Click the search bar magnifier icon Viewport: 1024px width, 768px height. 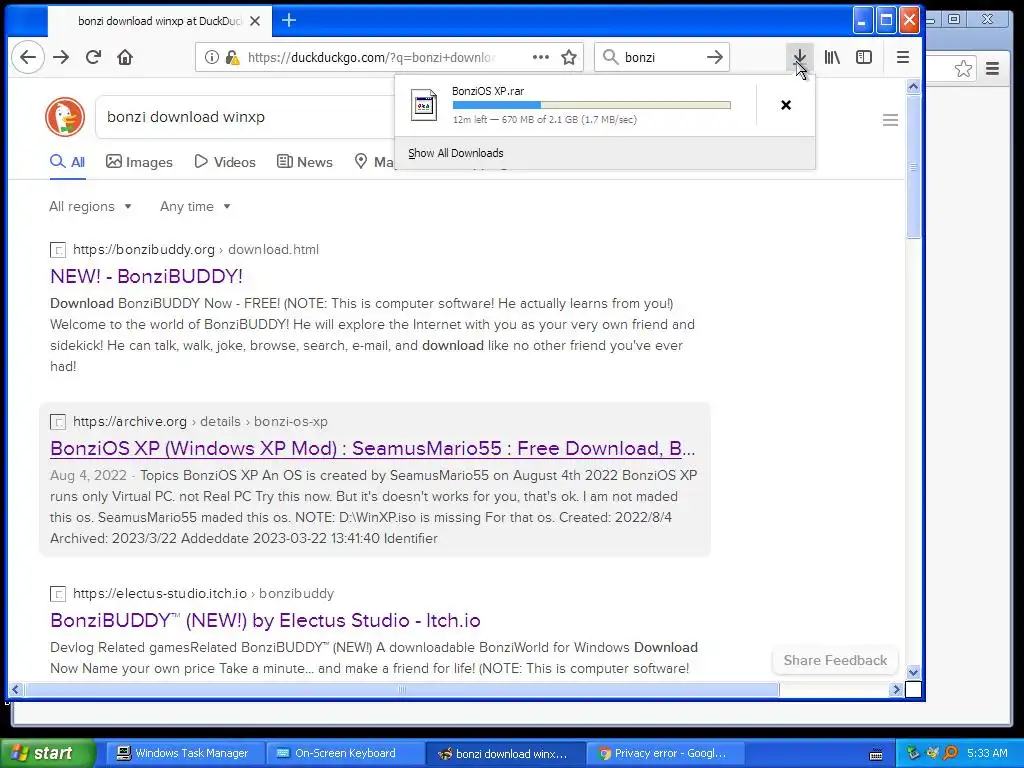pyautogui.click(x=610, y=57)
